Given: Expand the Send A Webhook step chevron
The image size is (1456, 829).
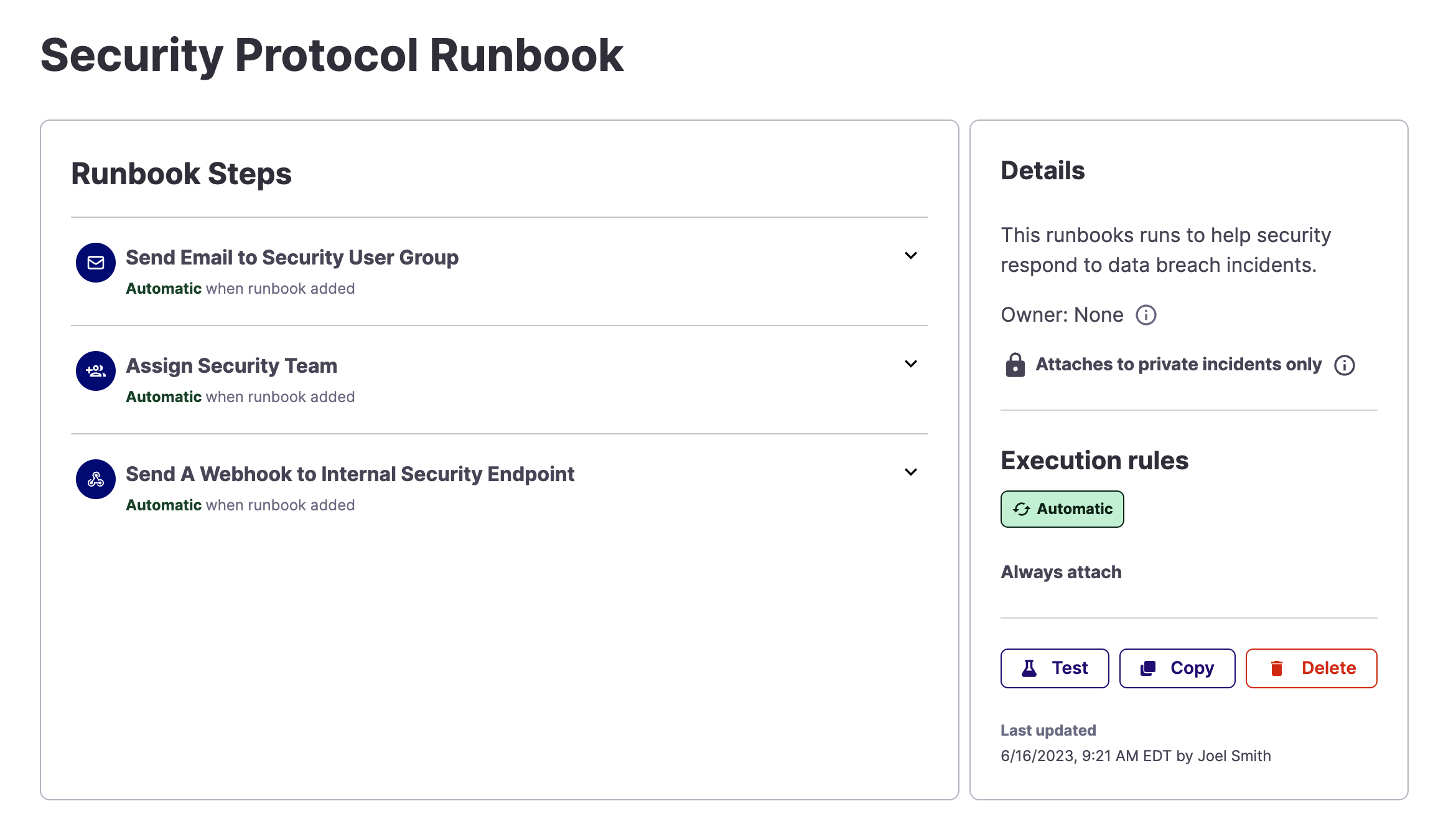Looking at the screenshot, I should click(910, 472).
